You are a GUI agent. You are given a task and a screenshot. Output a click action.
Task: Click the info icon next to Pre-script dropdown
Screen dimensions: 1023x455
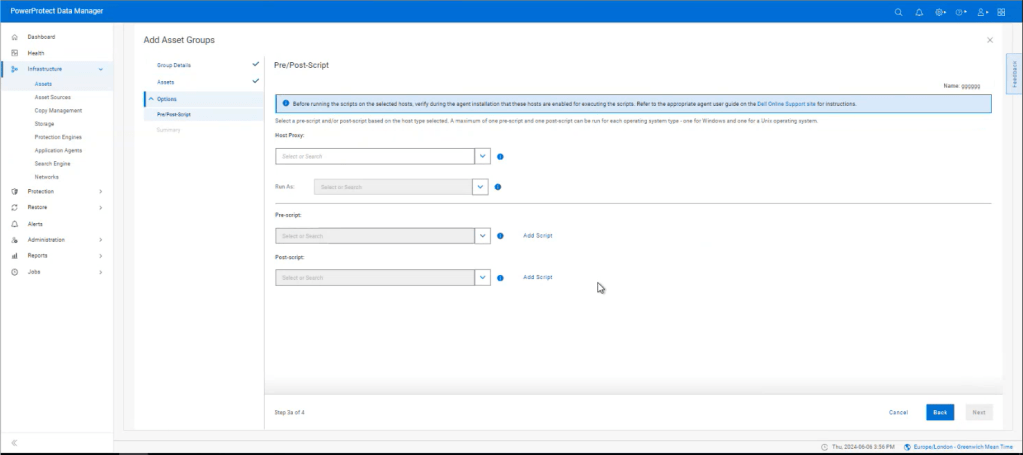coord(500,236)
